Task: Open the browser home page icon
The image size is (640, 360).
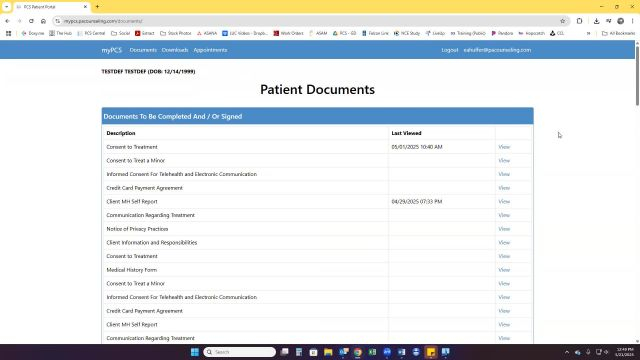Action: (x=43, y=21)
